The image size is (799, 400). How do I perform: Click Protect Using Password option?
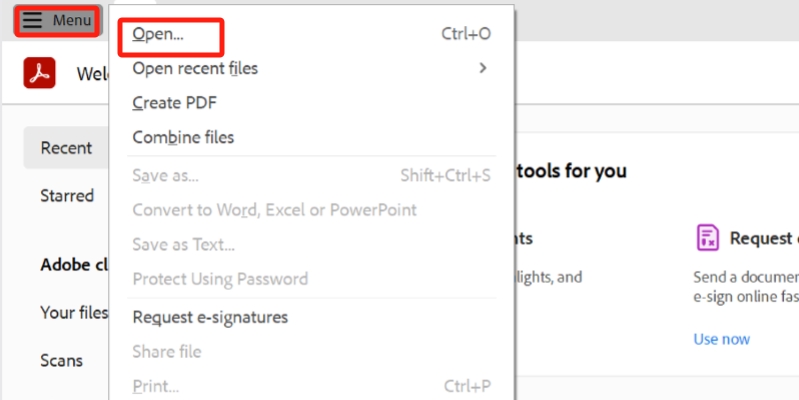click(220, 278)
